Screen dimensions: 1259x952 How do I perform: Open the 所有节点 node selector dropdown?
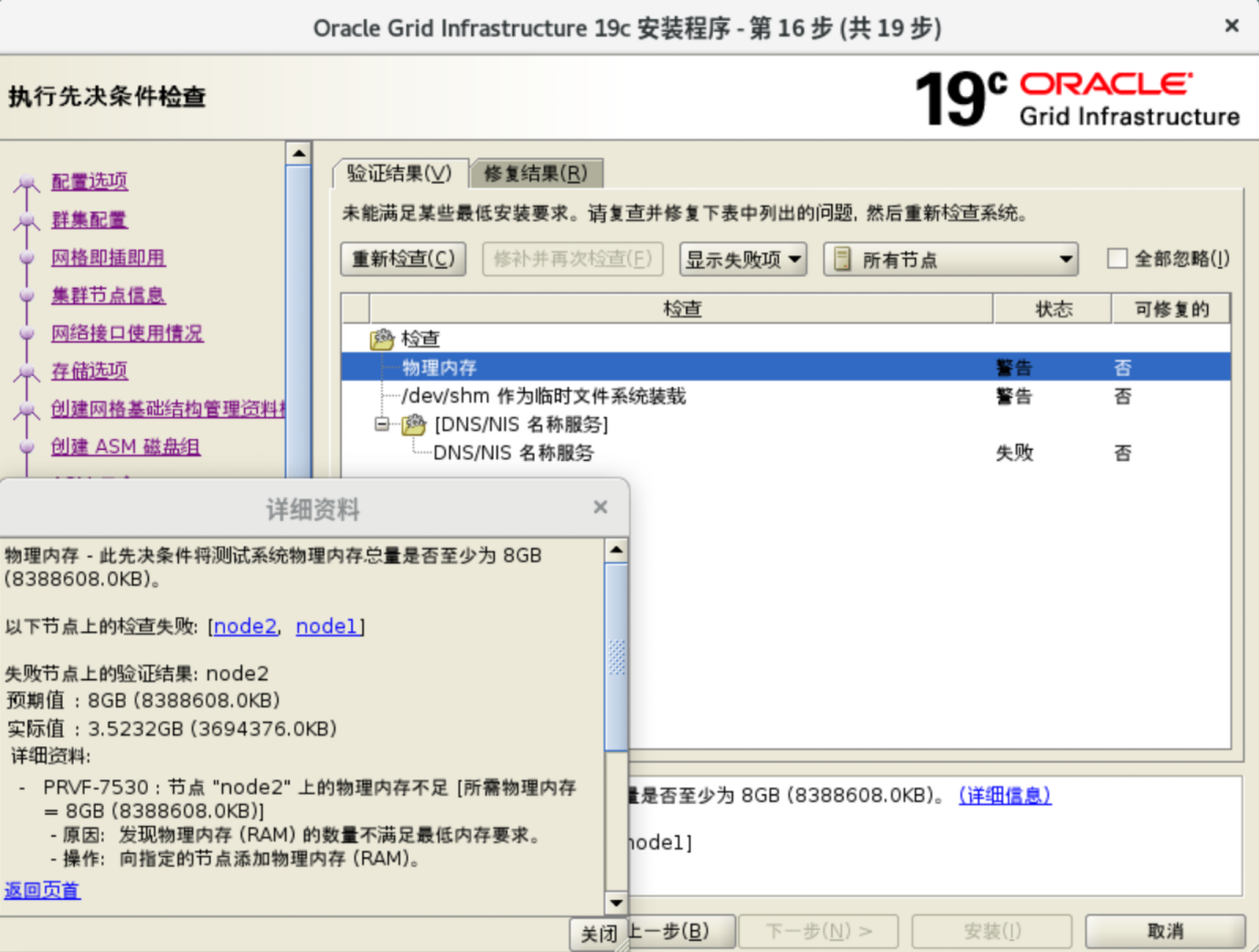(951, 260)
